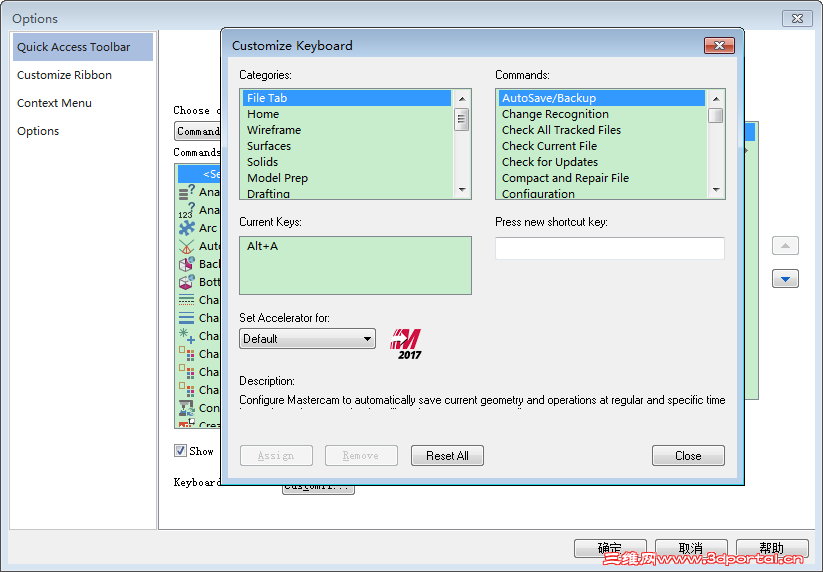
Task: Click Close button in Customize Keyboard
Action: coord(688,456)
